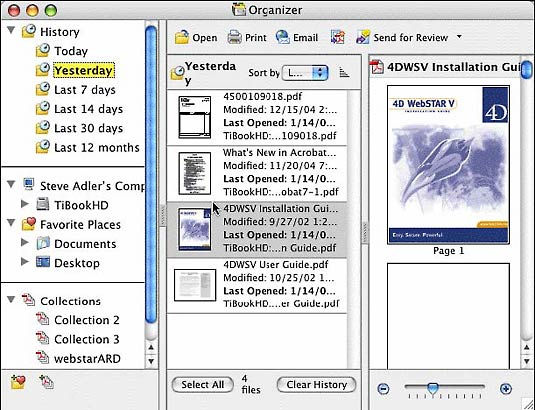This screenshot has width=535, height=410.
Task: Choose Last 14 days in History
Action: click(88, 109)
